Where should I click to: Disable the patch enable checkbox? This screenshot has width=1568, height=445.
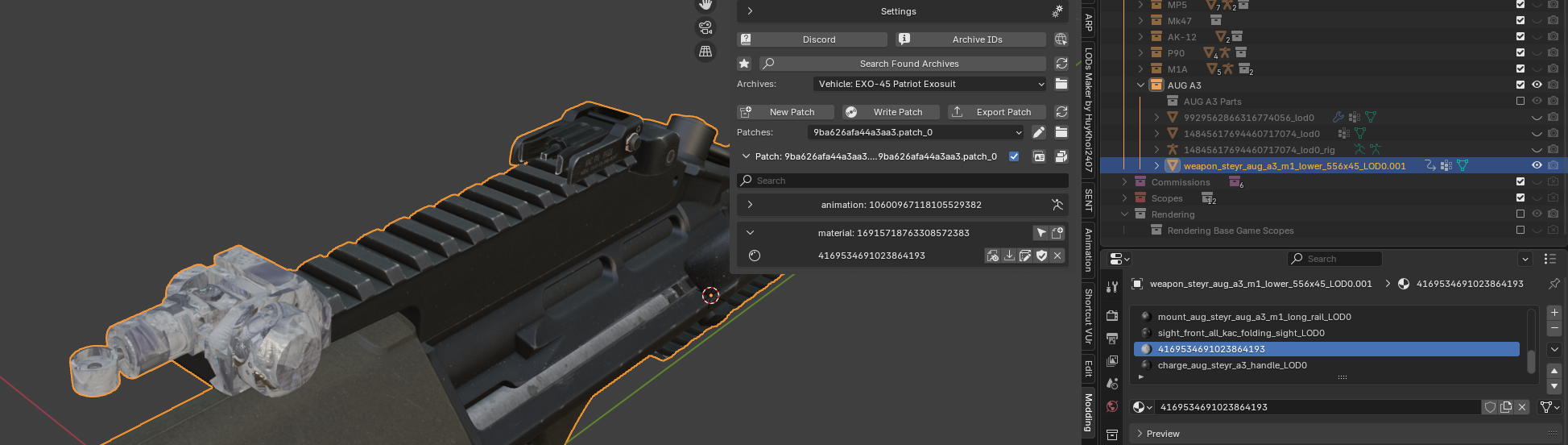click(1014, 156)
